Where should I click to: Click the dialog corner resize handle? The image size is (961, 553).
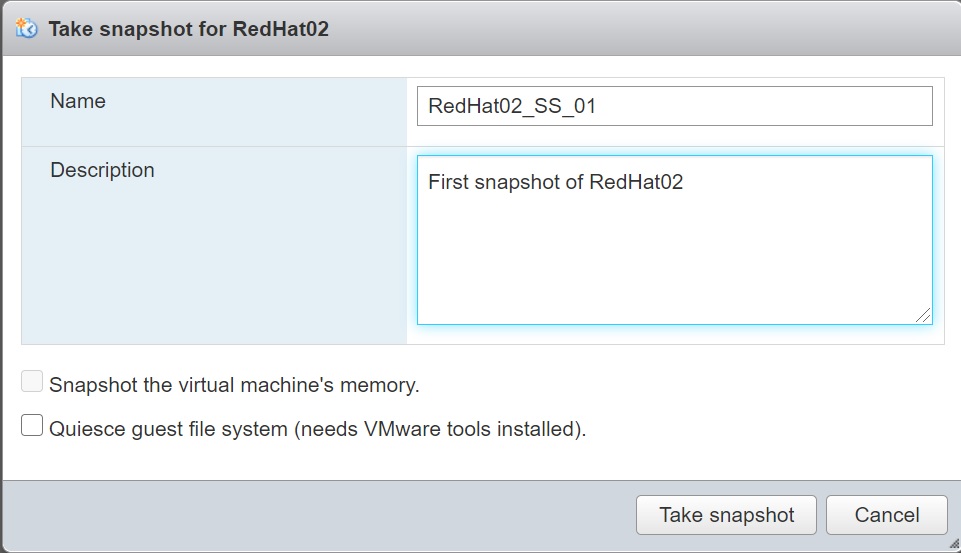coord(953,545)
